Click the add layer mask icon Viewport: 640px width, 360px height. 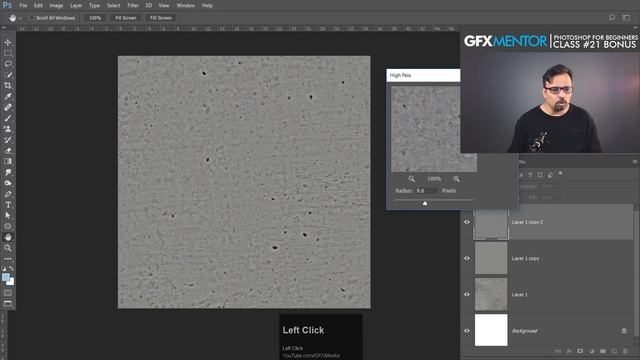(580, 351)
